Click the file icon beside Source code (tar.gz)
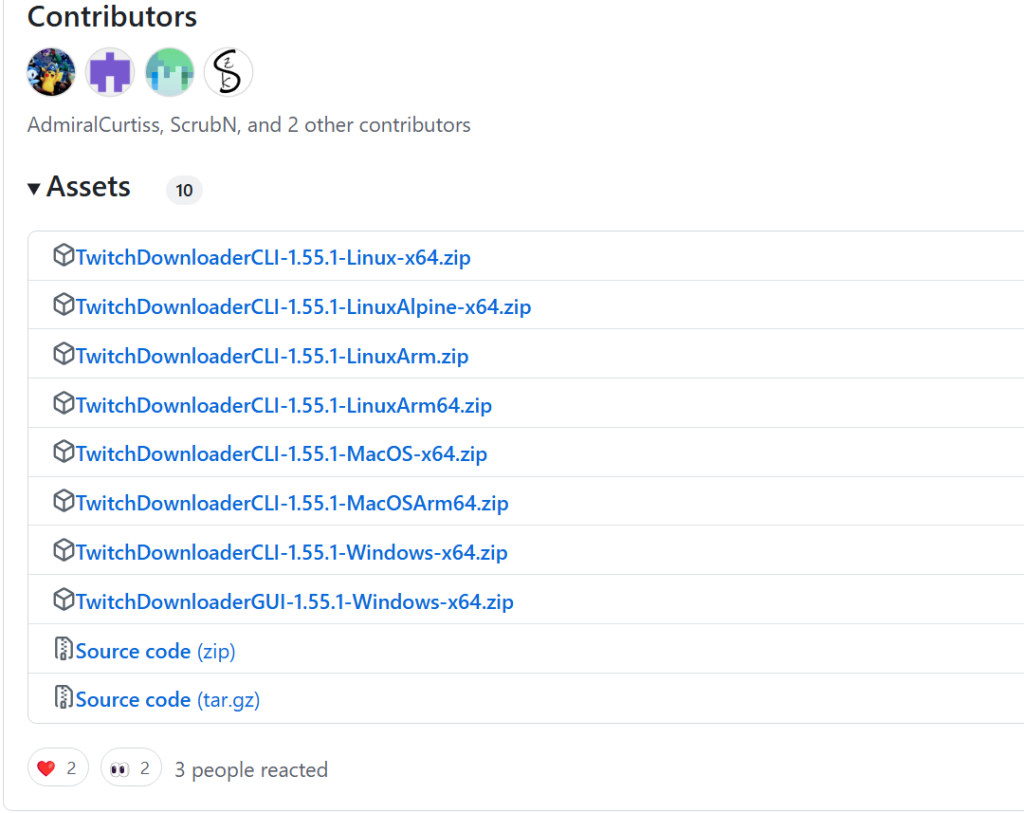This screenshot has height=813, width=1024. pos(63,698)
